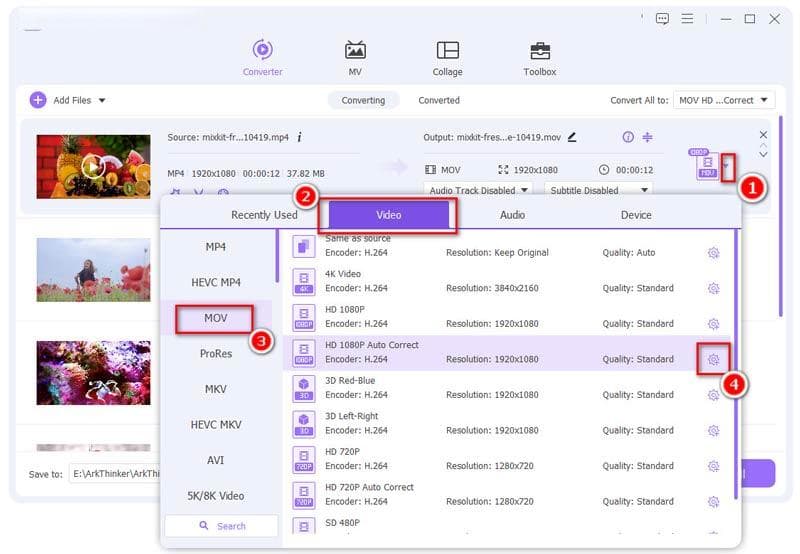The height and width of the screenshot is (554, 800).
Task: Click the format Search field
Action: pos(221,525)
